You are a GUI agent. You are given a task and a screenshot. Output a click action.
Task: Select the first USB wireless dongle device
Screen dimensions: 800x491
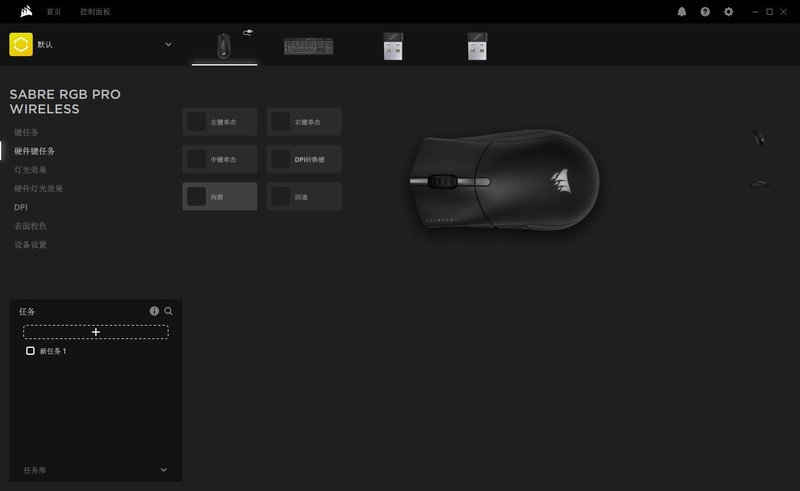point(393,46)
